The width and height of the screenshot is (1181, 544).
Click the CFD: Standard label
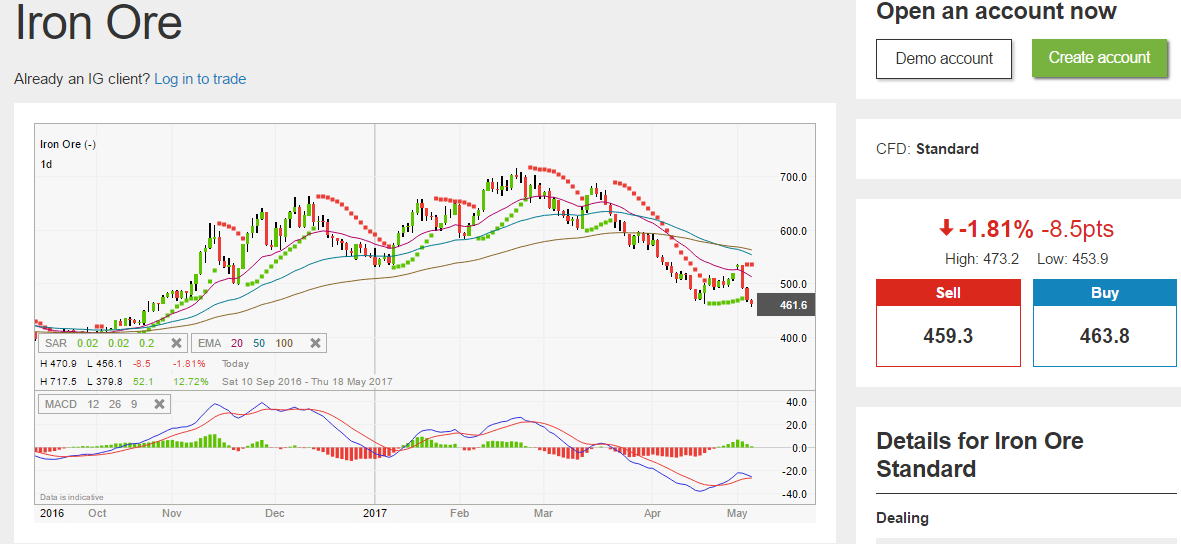[x=927, y=149]
